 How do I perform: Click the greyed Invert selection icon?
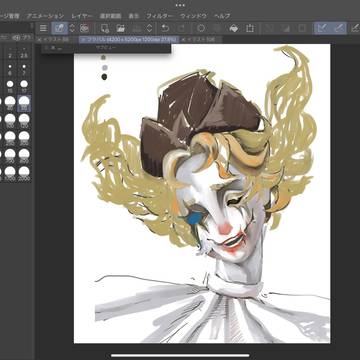285,28
